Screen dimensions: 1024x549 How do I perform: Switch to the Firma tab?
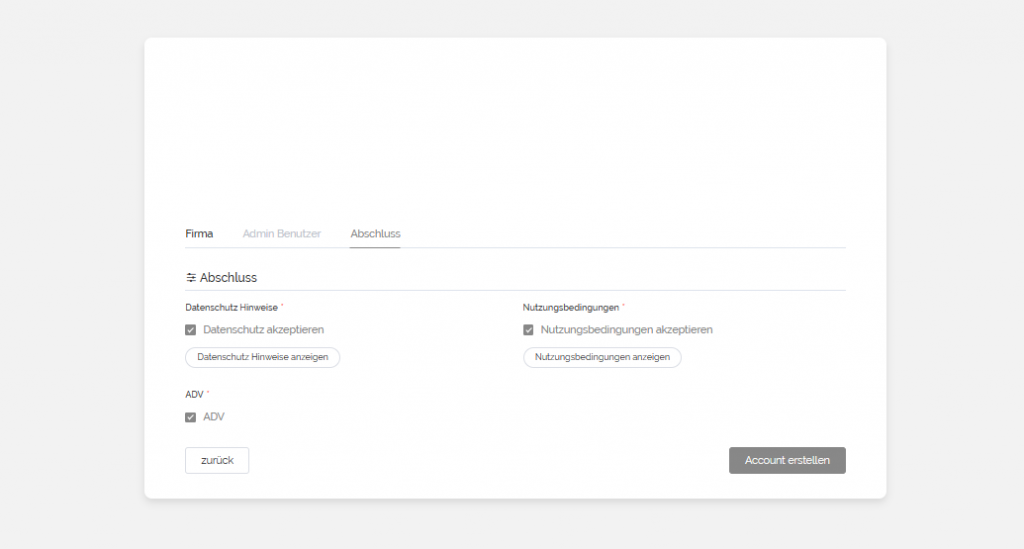tap(199, 234)
